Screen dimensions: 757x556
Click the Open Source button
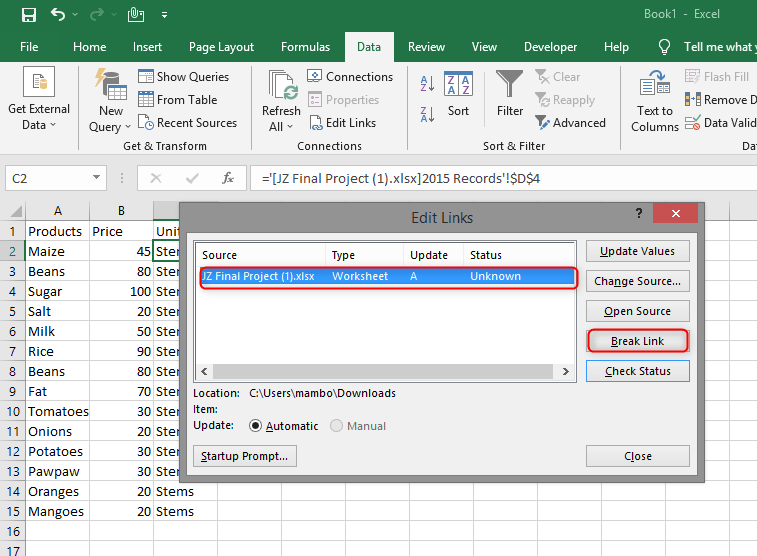637,311
